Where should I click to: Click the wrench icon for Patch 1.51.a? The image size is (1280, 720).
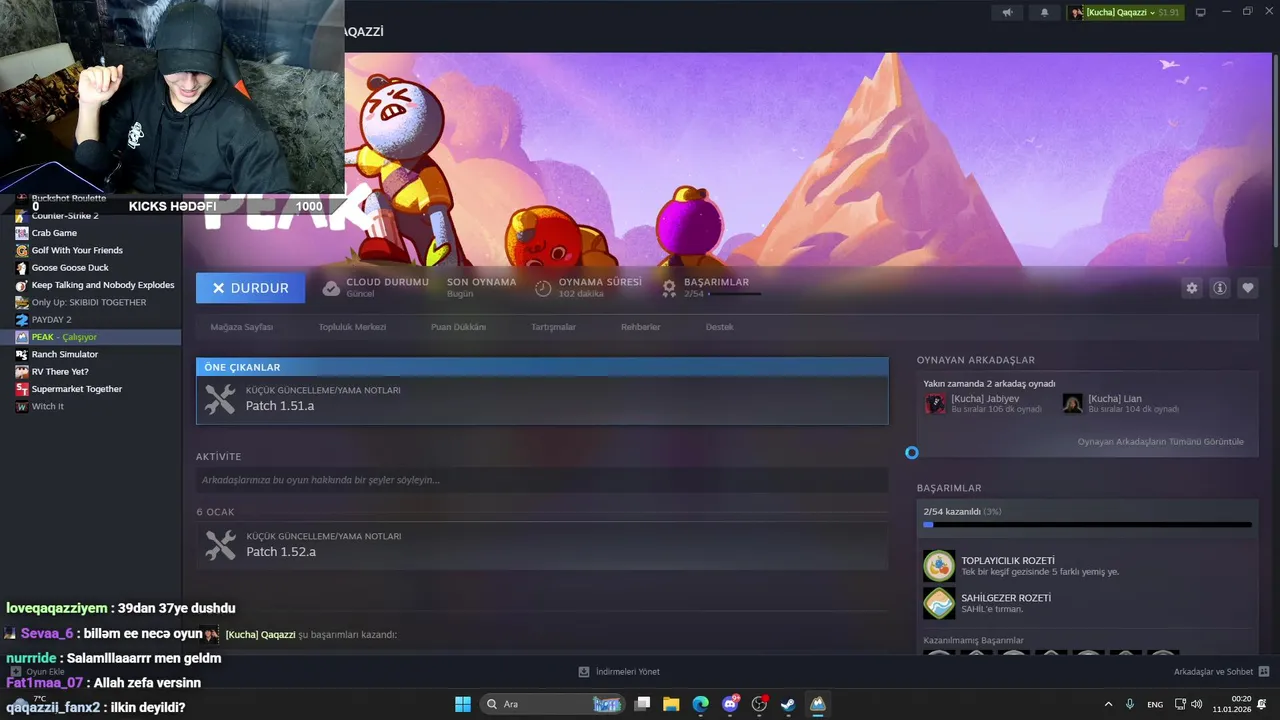tap(220, 399)
